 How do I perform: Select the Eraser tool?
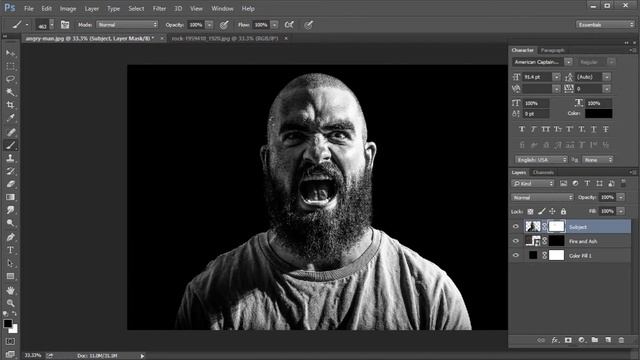click(10, 184)
